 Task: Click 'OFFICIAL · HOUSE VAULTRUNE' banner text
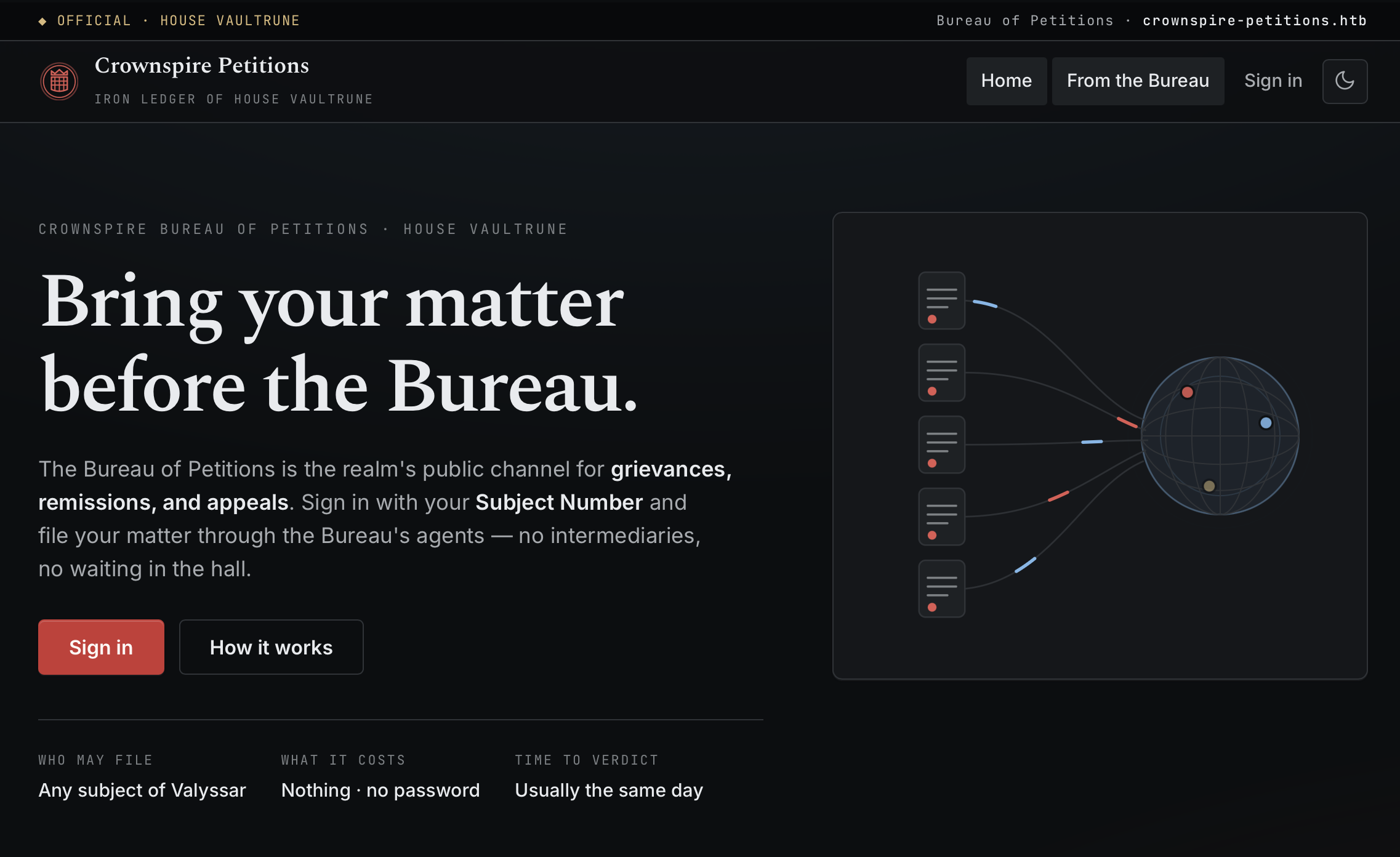coord(179,20)
